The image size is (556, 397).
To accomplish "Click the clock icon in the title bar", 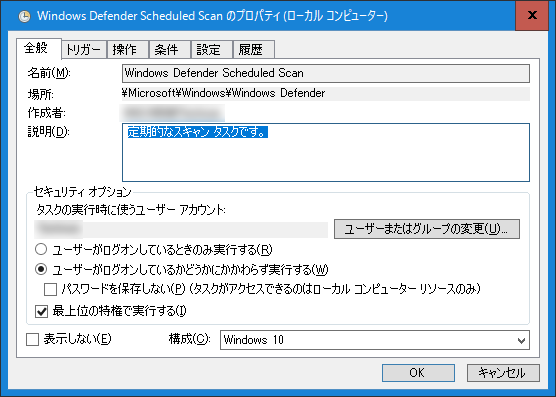I will click(24, 16).
